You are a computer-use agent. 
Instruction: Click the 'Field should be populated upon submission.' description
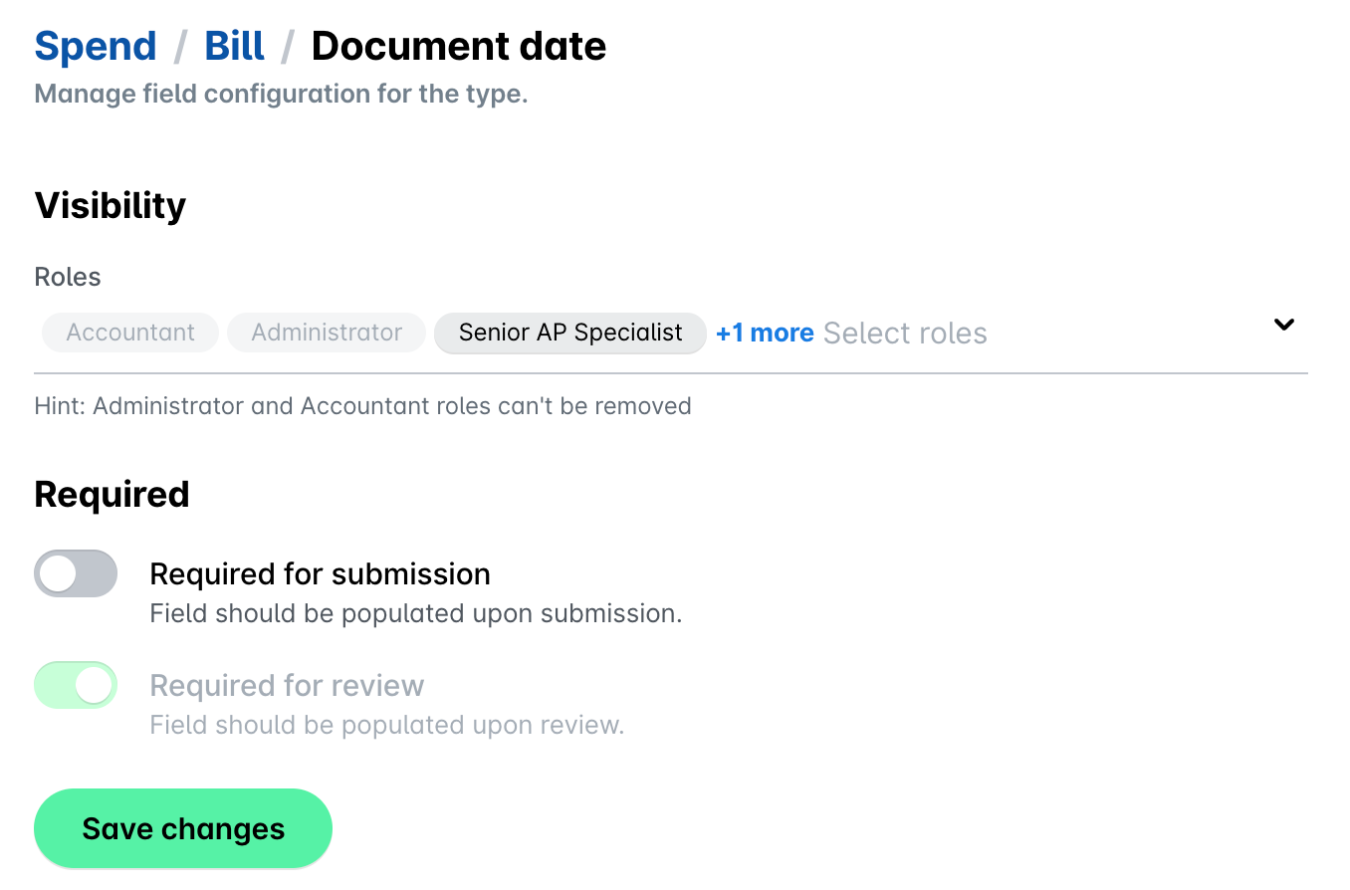[416, 613]
